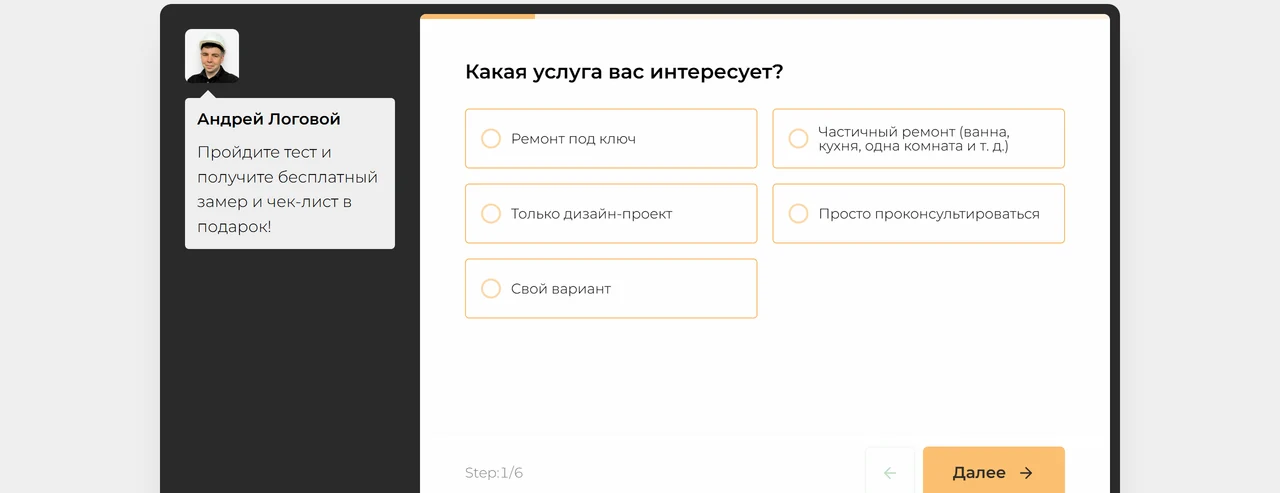The image size is (1280, 493).
Task: Click the back arrow icon button
Action: point(890,472)
